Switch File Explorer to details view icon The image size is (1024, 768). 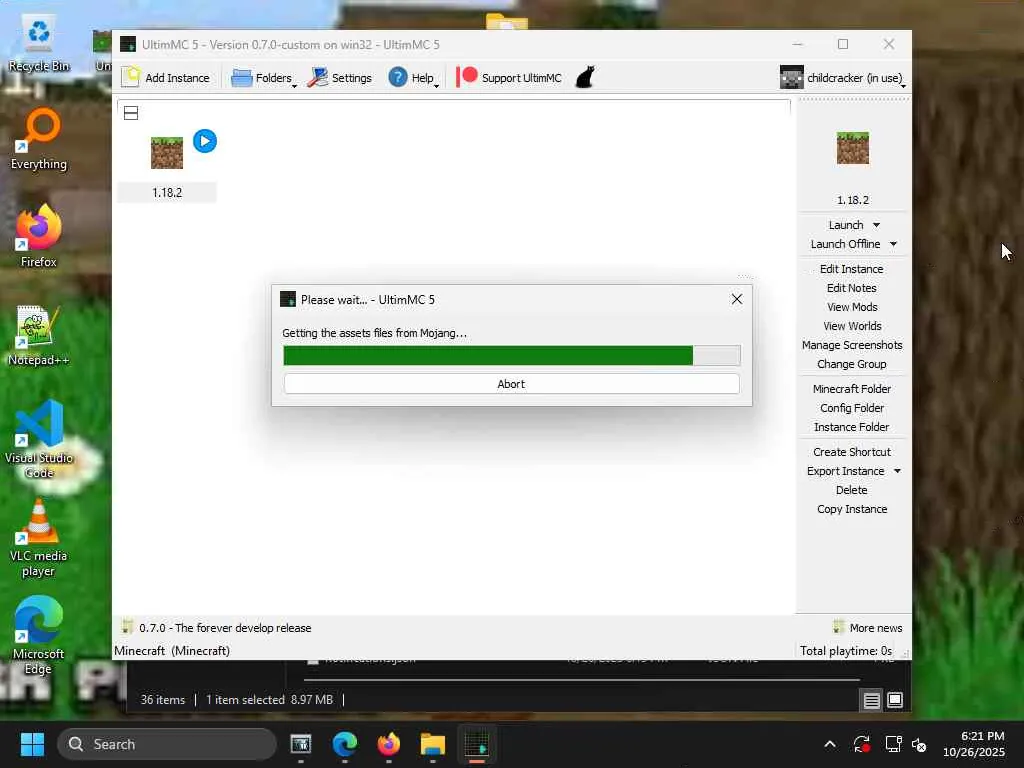(871, 701)
